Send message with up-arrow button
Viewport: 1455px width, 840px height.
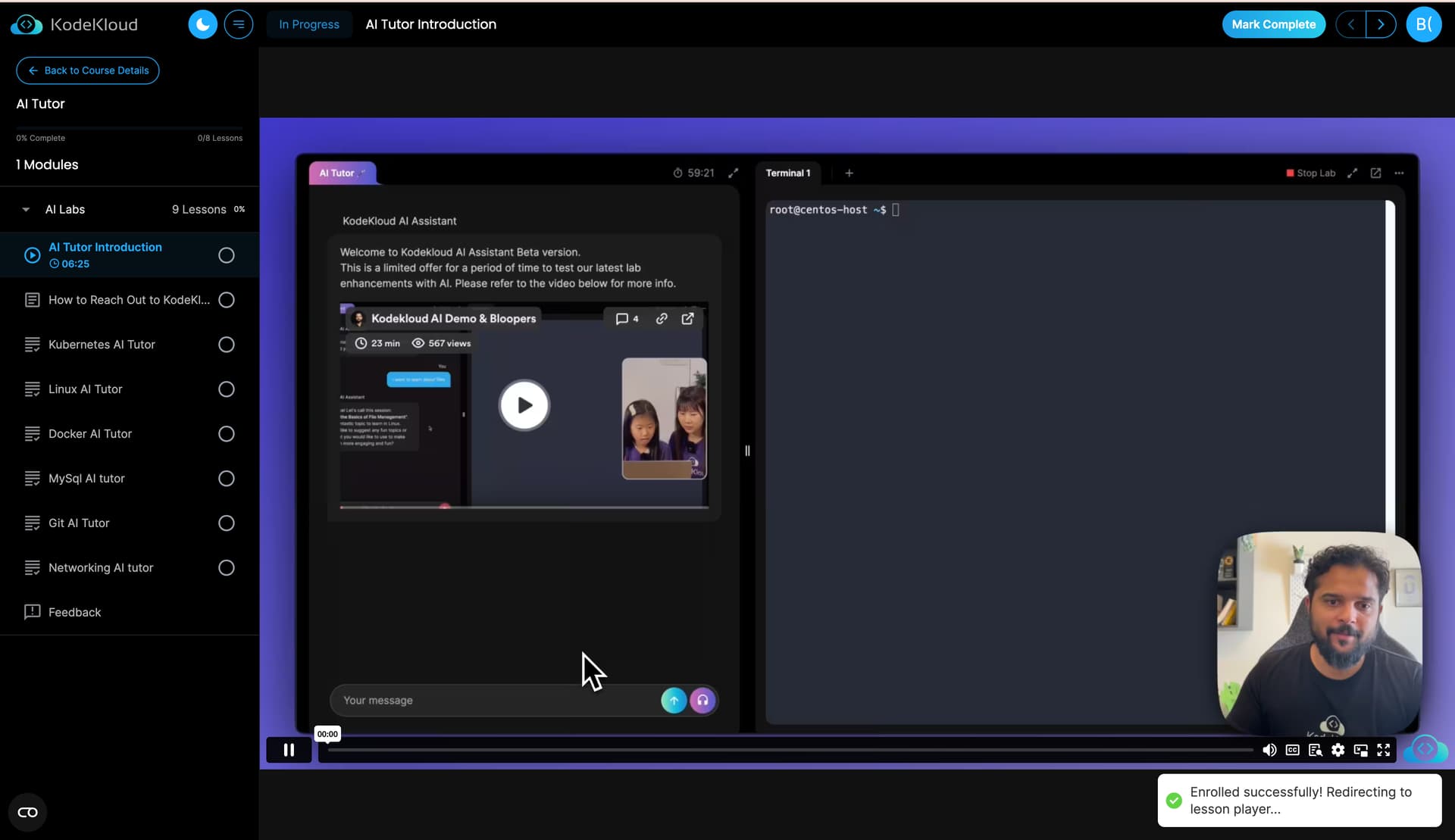tap(674, 701)
